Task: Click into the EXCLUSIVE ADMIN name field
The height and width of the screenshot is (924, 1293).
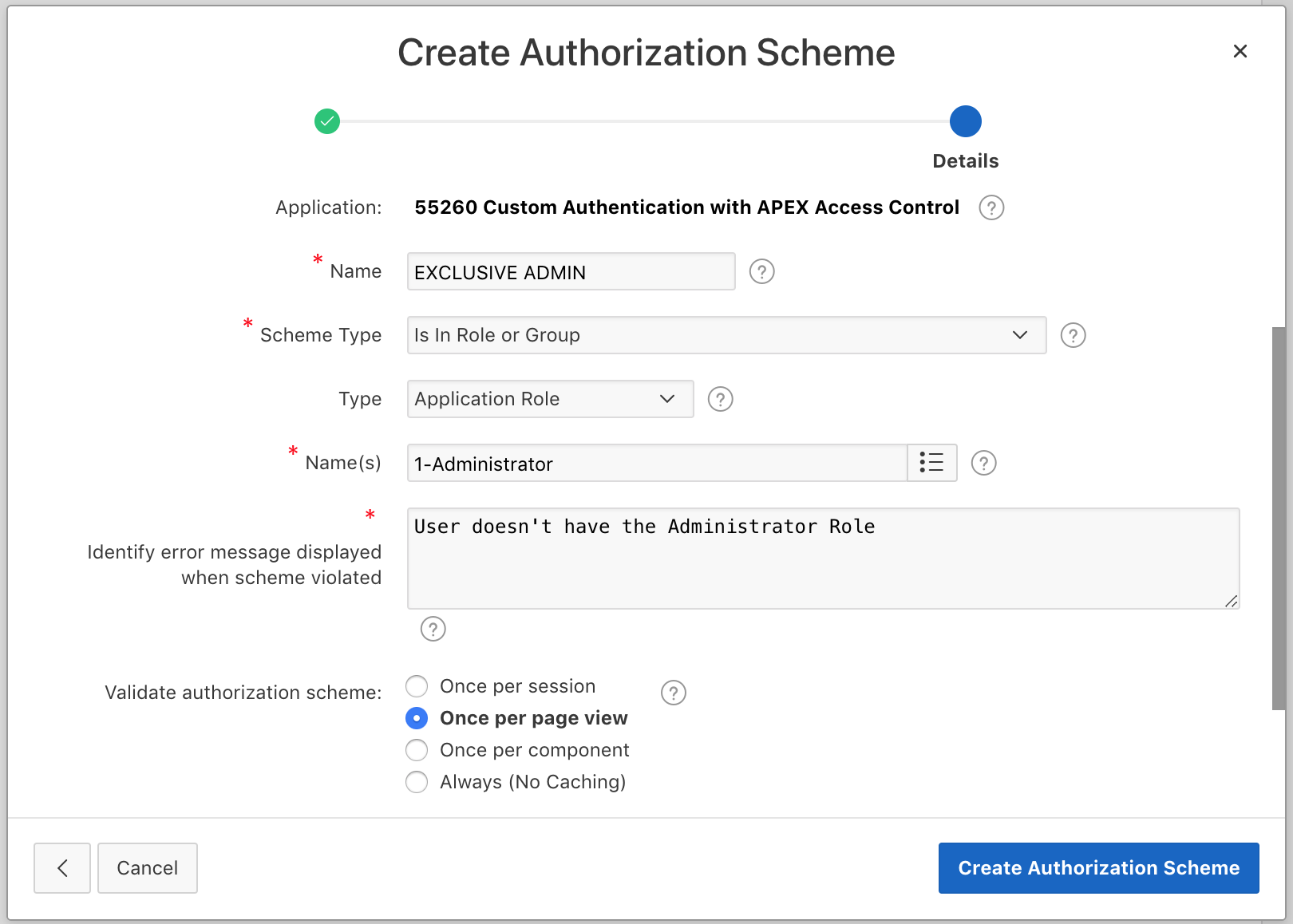Action: [570, 271]
